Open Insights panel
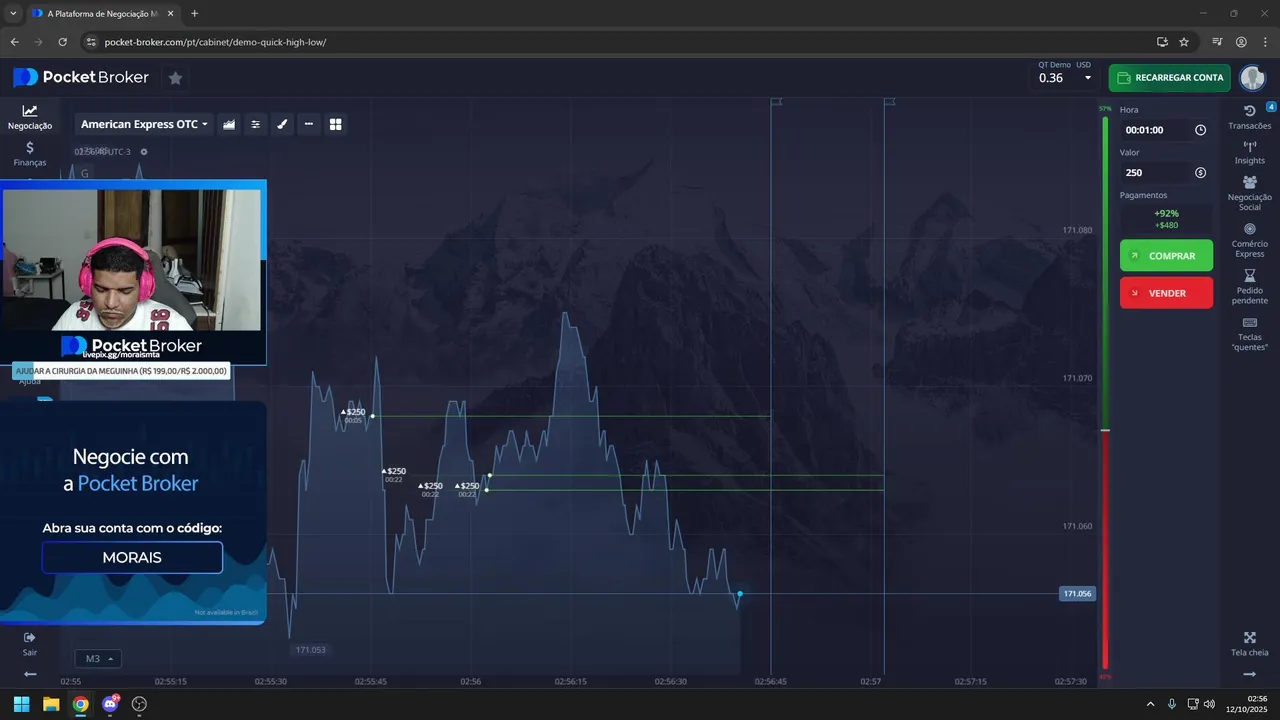 point(1250,152)
